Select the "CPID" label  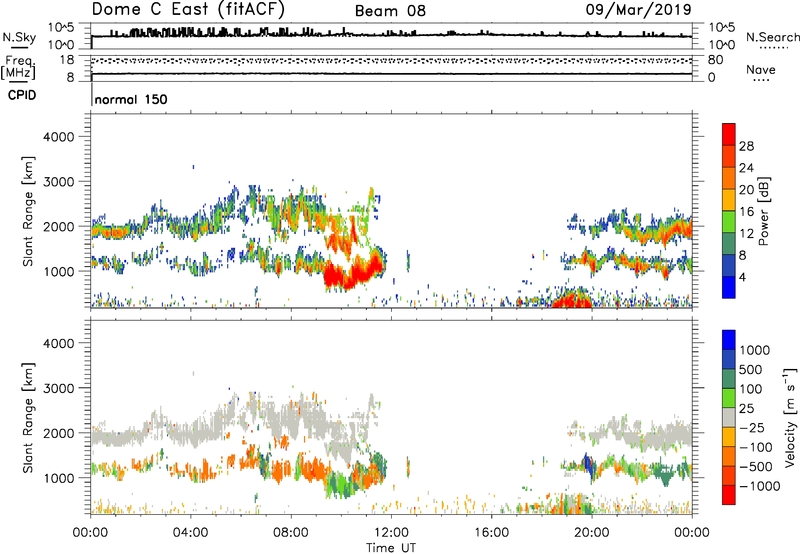click(x=22, y=95)
